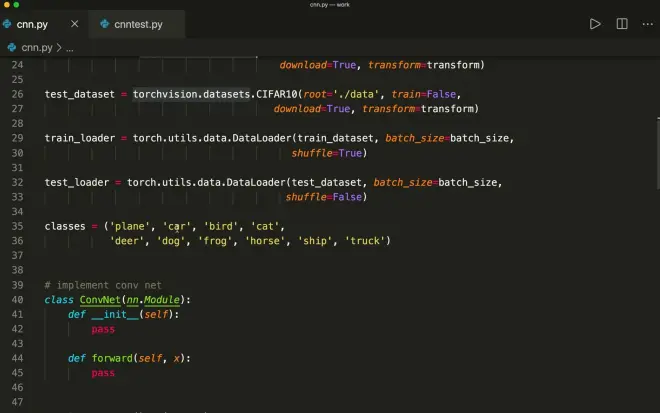Click on train_loader variable on line 29
Image resolution: width=660 pixels, height=413 pixels.
pyautogui.click(x=80, y=138)
